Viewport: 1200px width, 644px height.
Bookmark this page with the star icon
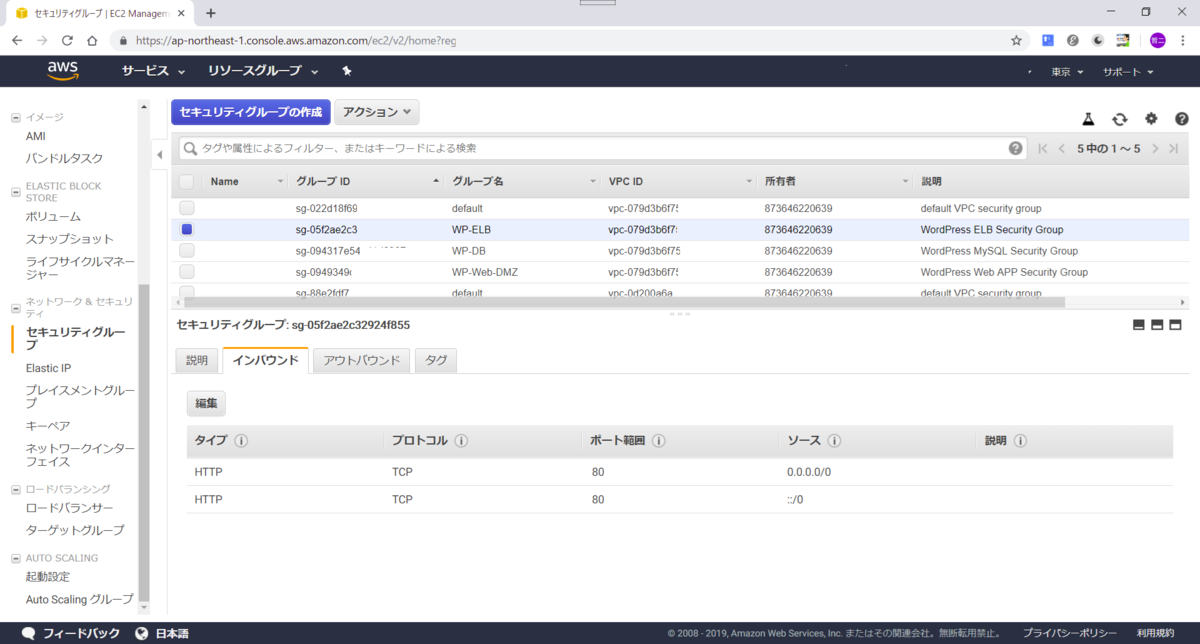coord(1016,41)
